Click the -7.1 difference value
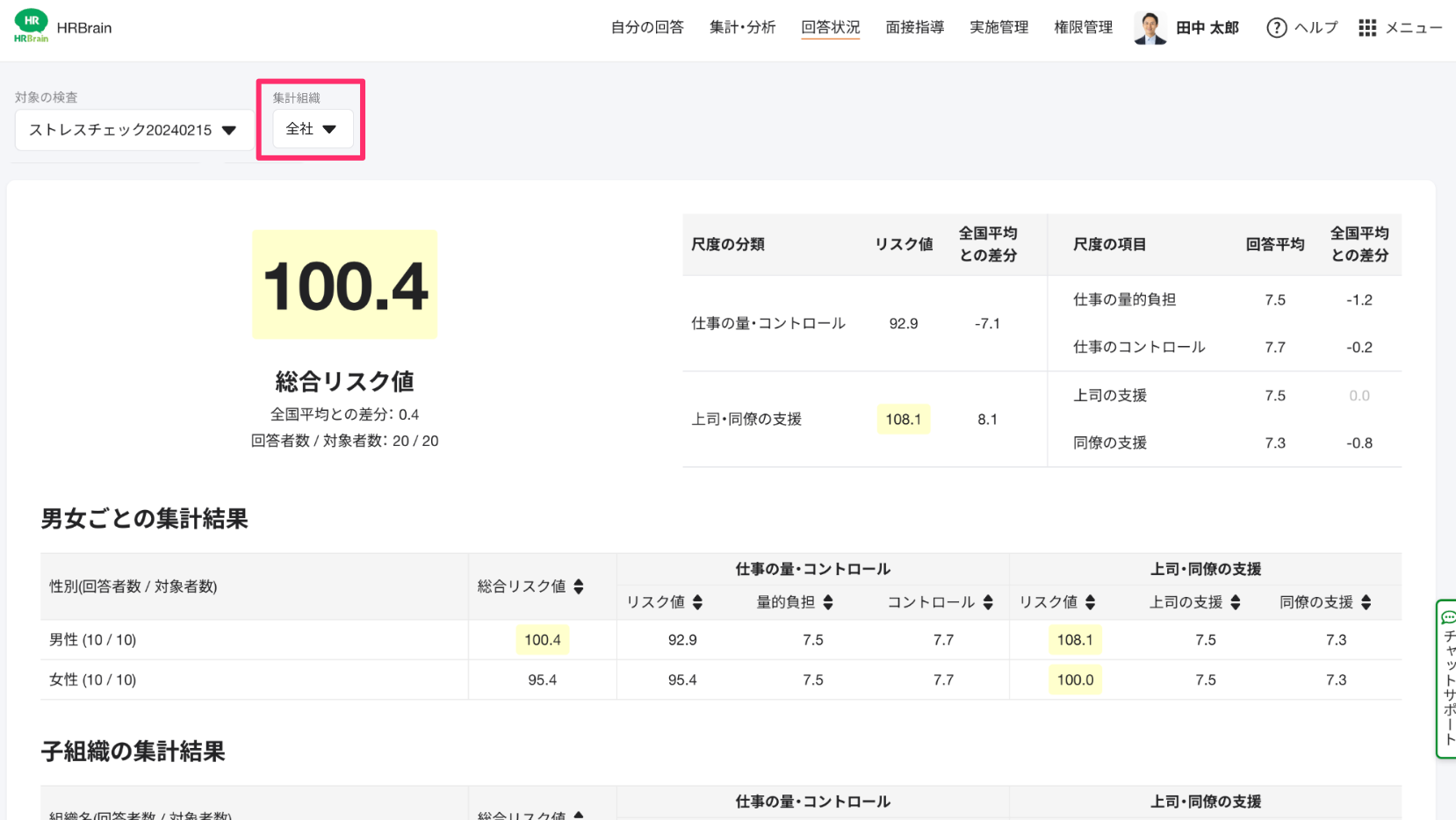Viewport: 1456px width, 820px height. pyautogui.click(x=987, y=323)
